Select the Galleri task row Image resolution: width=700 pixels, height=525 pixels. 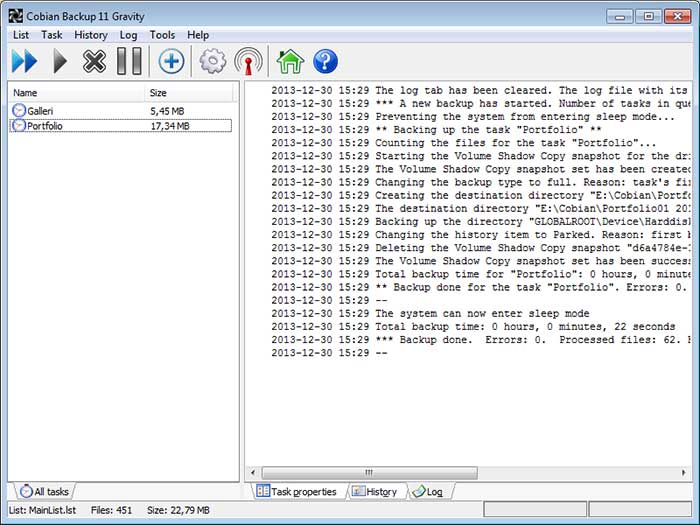click(x=121, y=111)
